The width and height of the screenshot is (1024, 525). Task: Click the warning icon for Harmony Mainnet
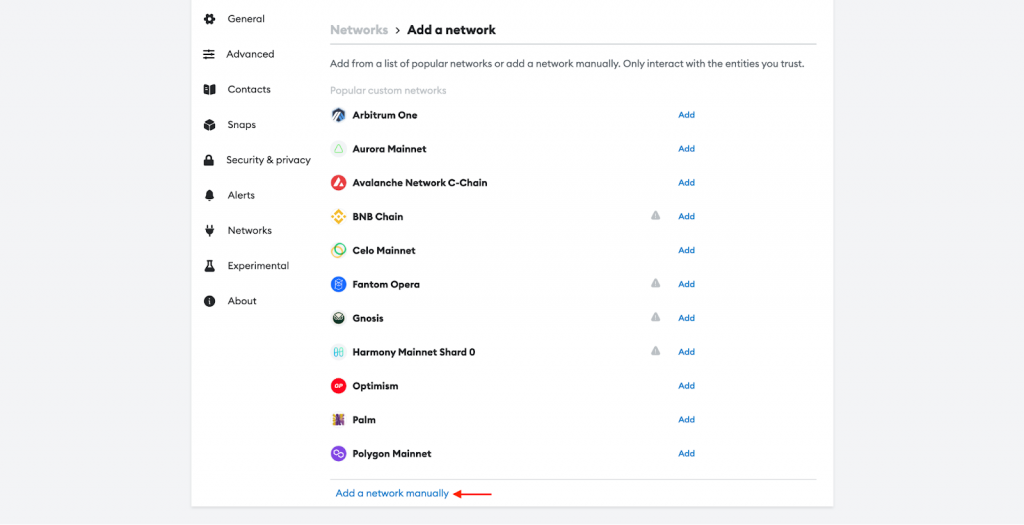656,351
